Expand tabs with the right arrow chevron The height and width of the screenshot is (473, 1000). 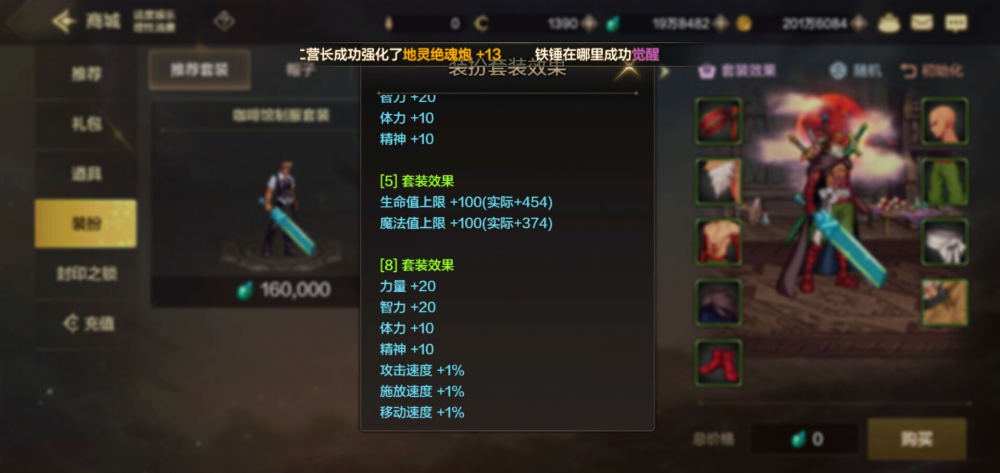(x=665, y=71)
